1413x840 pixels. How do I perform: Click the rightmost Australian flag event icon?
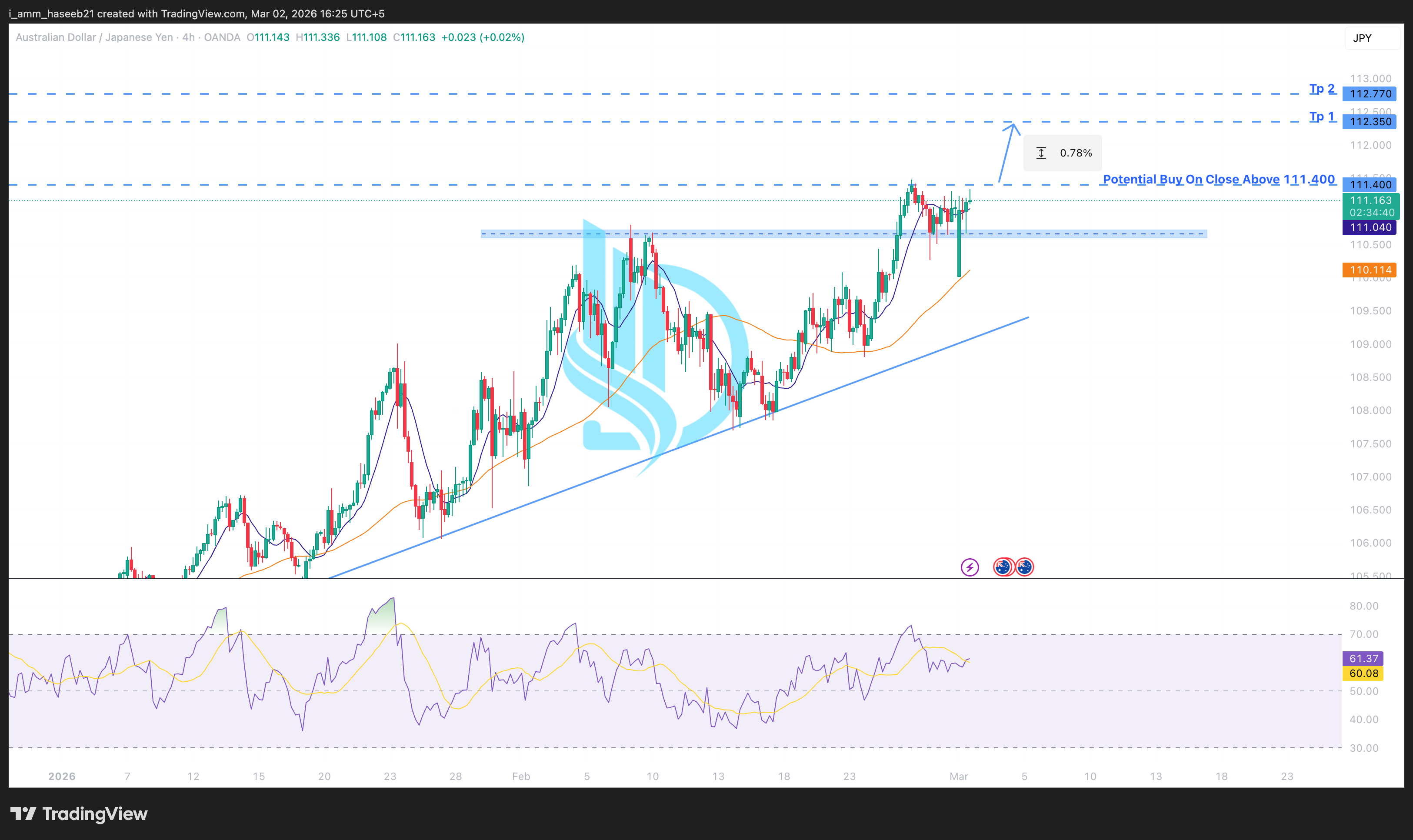[1024, 567]
